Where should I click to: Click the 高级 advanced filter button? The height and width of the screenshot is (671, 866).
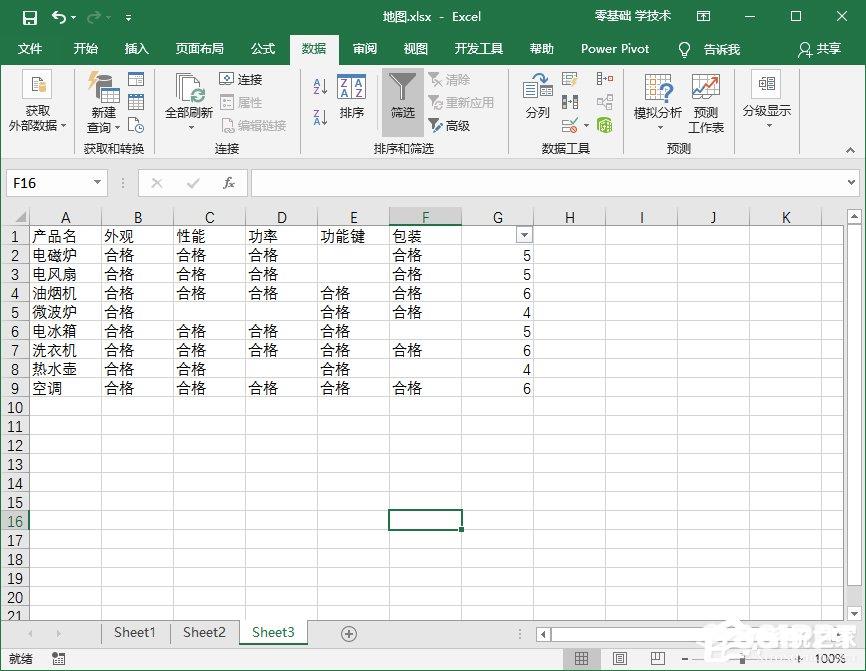pos(450,126)
